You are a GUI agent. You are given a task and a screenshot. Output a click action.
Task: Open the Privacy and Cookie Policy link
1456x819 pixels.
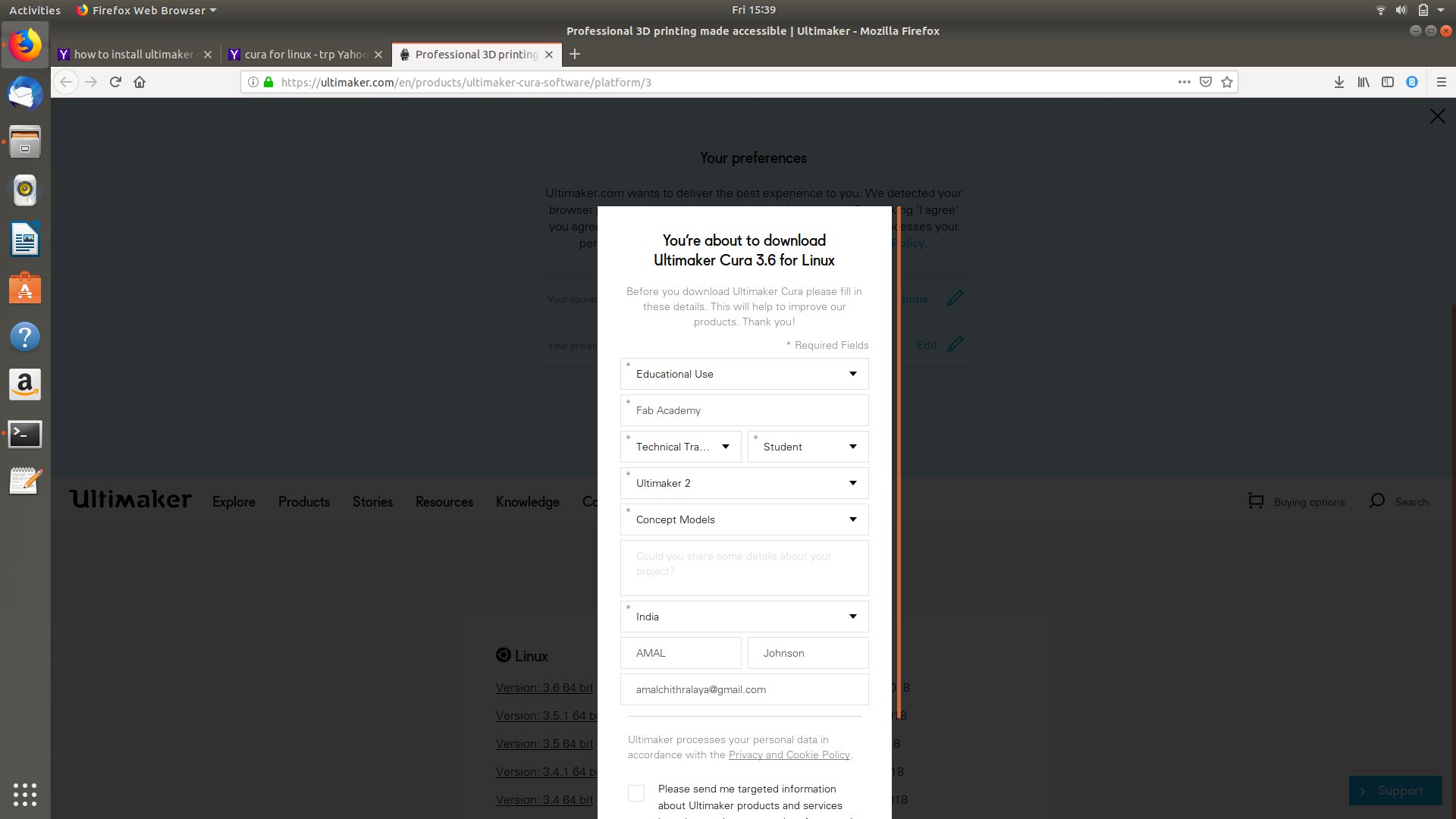point(789,755)
